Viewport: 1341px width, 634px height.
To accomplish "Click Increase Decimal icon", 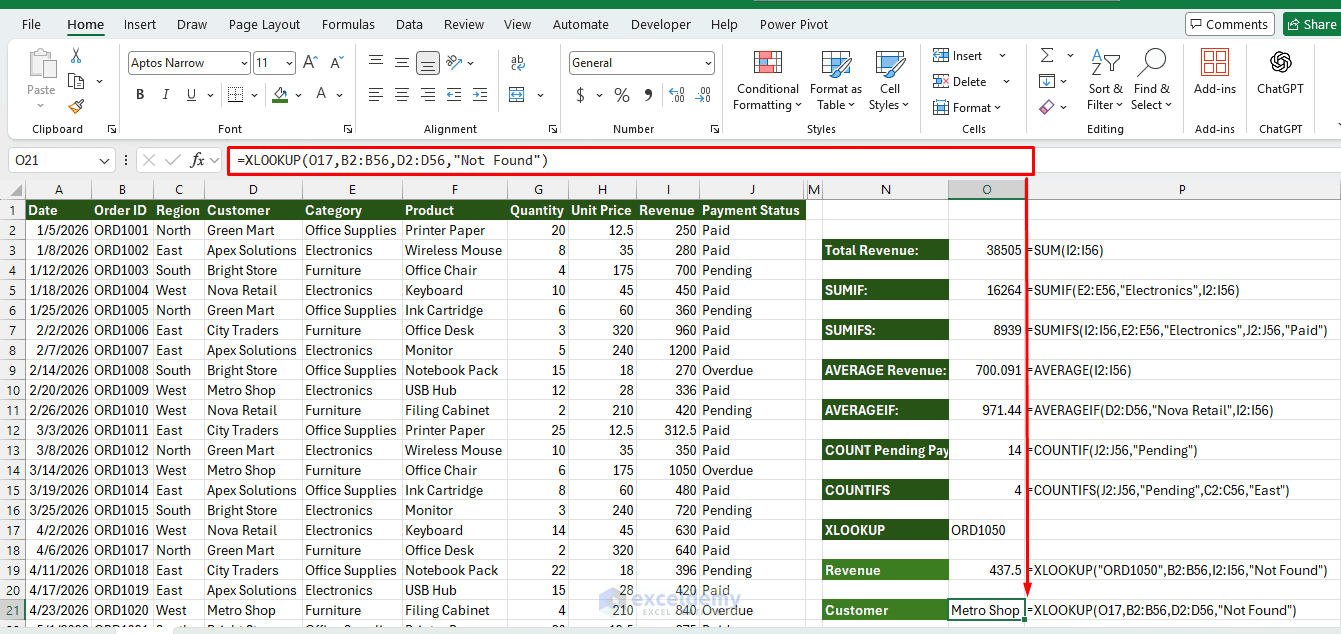I will click(x=677, y=95).
